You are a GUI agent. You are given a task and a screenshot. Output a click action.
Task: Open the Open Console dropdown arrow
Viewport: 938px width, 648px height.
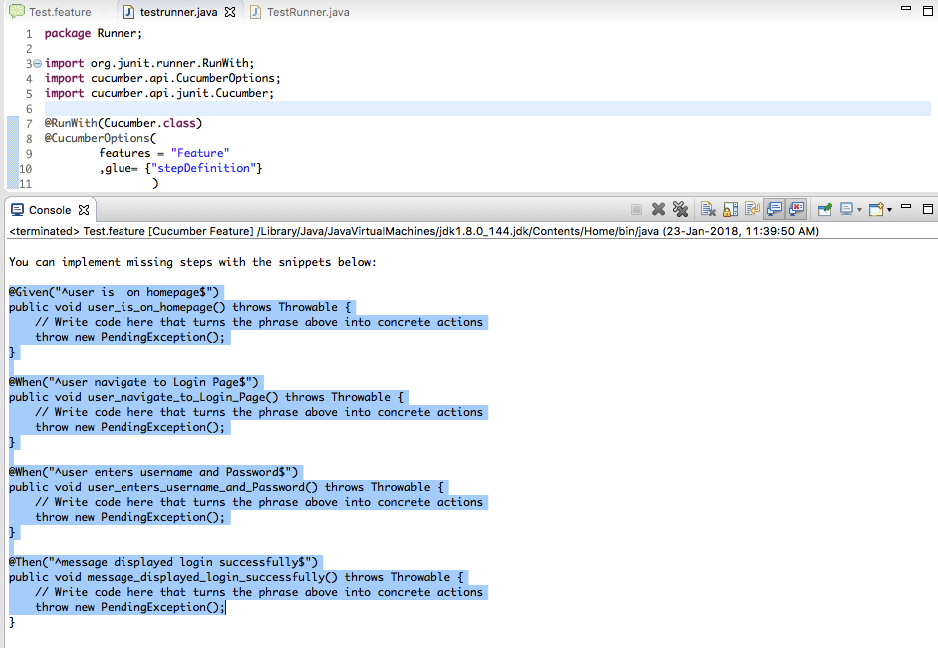point(889,209)
